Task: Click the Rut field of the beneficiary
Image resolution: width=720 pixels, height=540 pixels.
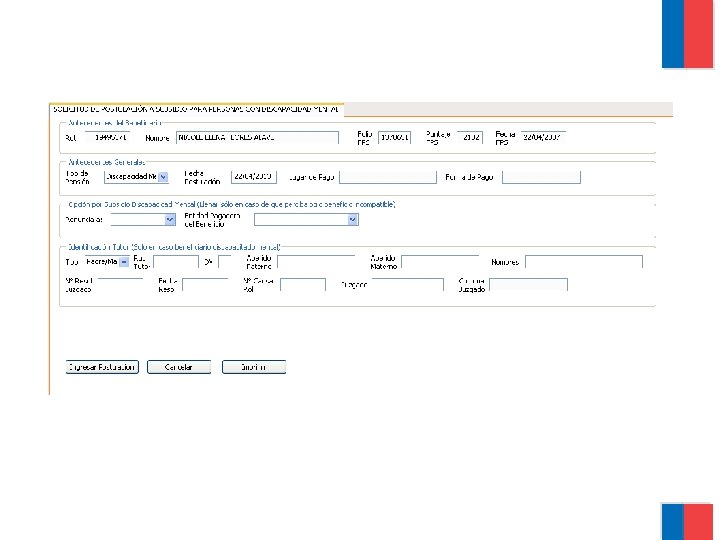Action: pos(107,137)
